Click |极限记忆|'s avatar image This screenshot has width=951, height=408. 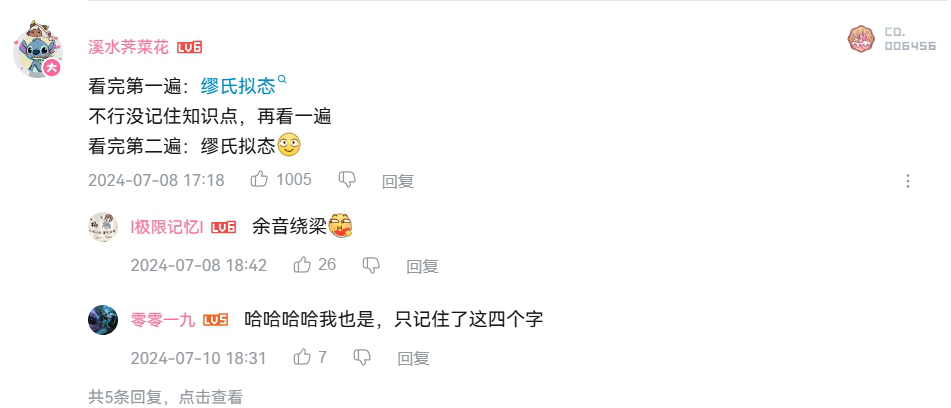(103, 227)
